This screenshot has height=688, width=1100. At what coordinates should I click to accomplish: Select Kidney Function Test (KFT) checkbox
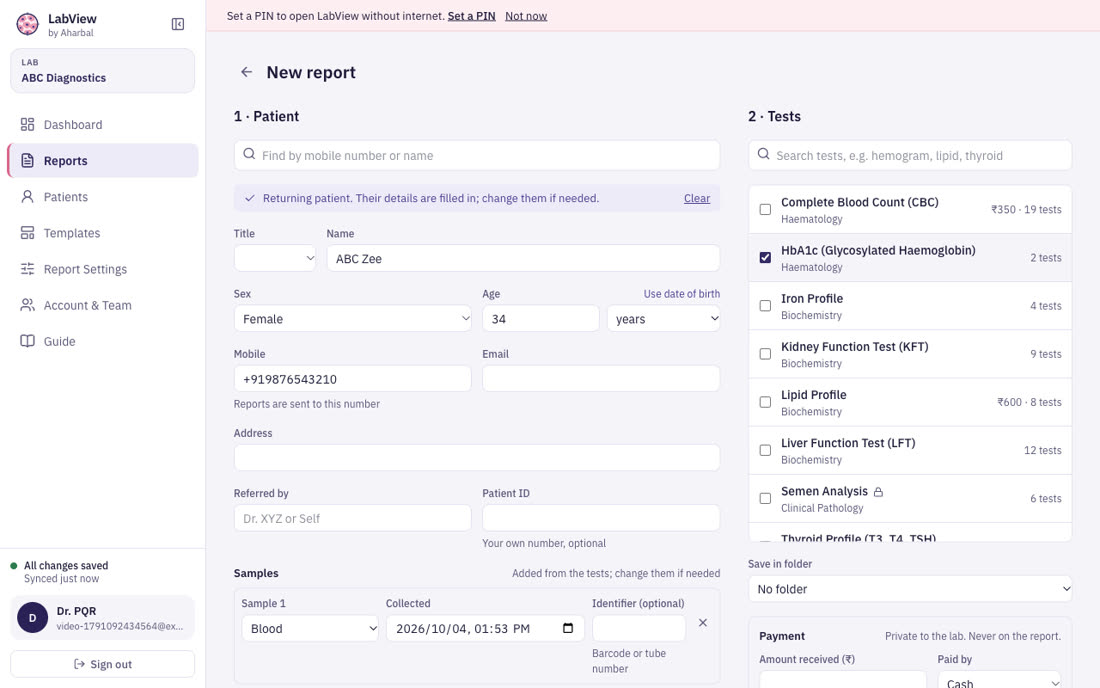(765, 354)
